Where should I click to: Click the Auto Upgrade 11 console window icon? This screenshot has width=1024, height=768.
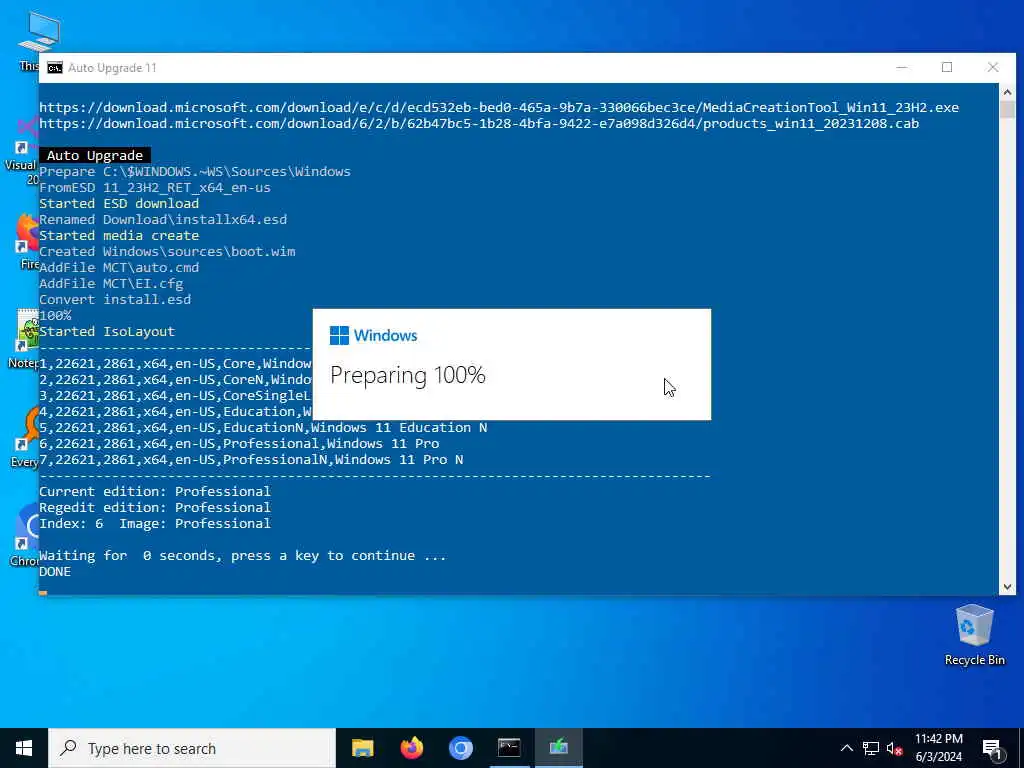click(x=55, y=68)
